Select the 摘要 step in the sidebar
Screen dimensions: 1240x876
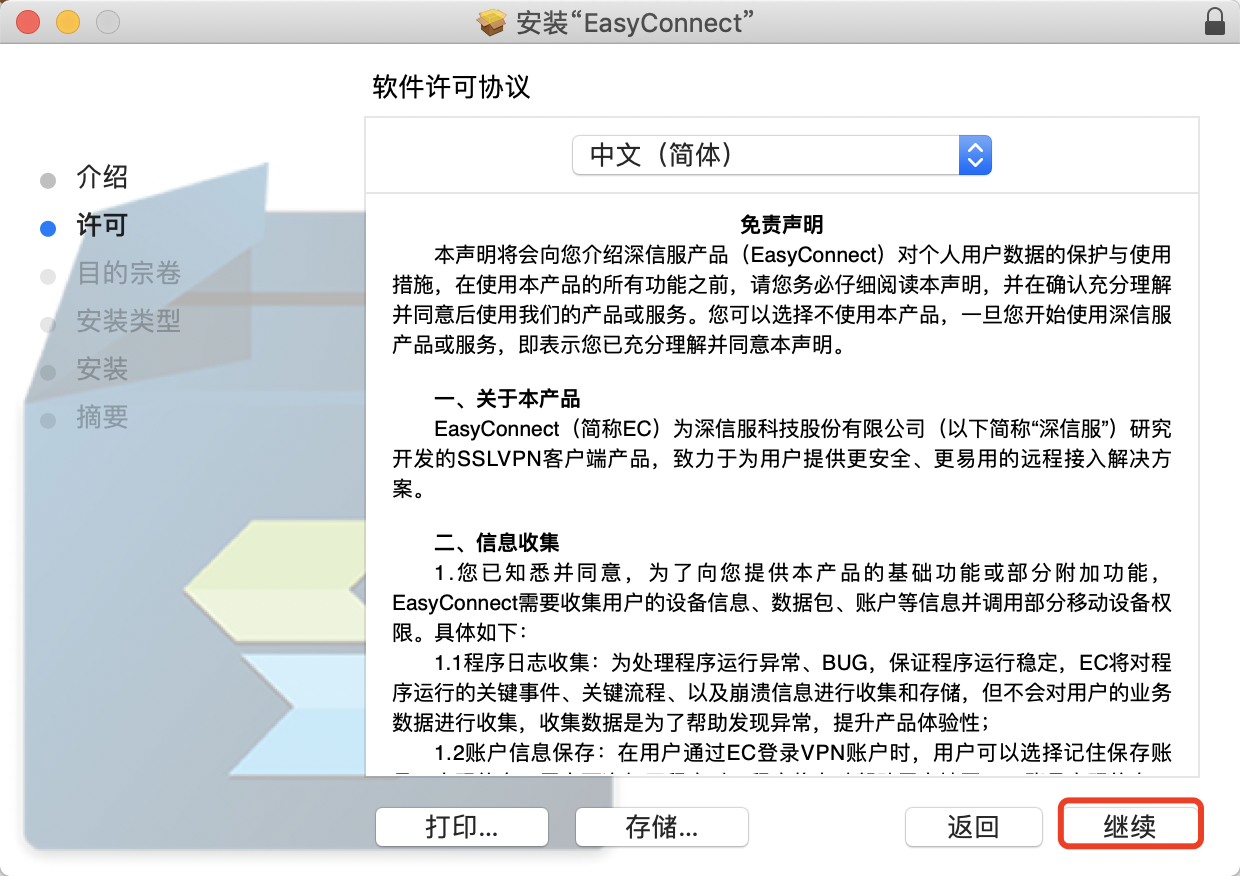click(x=102, y=418)
